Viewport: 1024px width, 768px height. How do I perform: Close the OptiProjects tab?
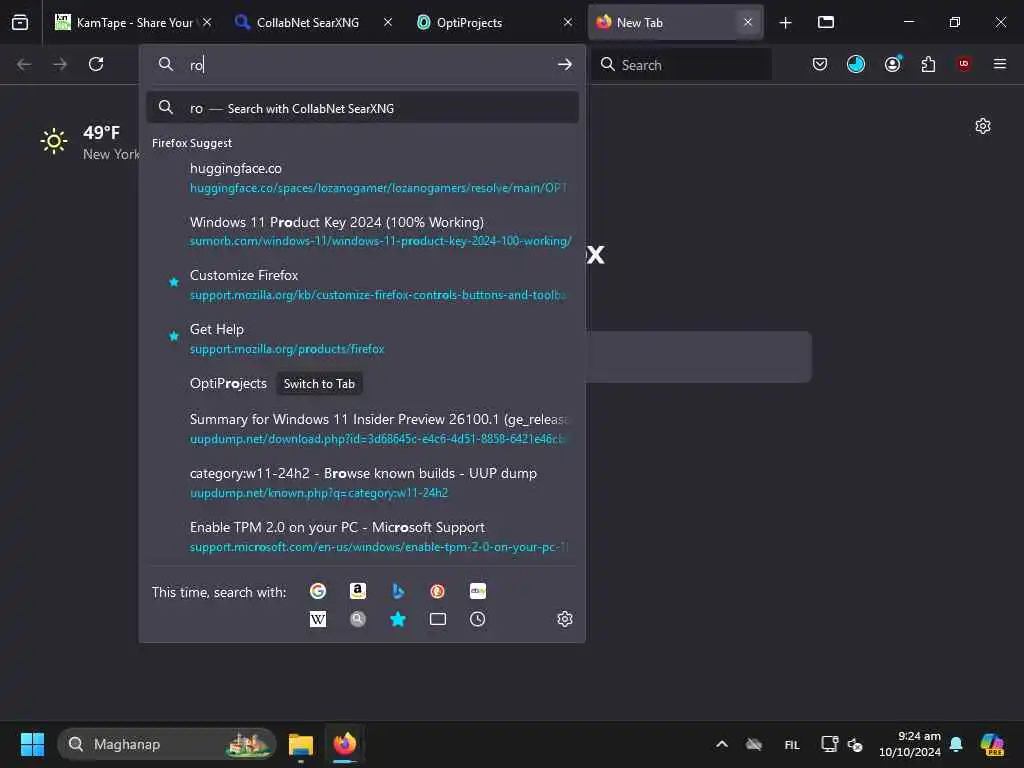pyautogui.click(x=568, y=22)
